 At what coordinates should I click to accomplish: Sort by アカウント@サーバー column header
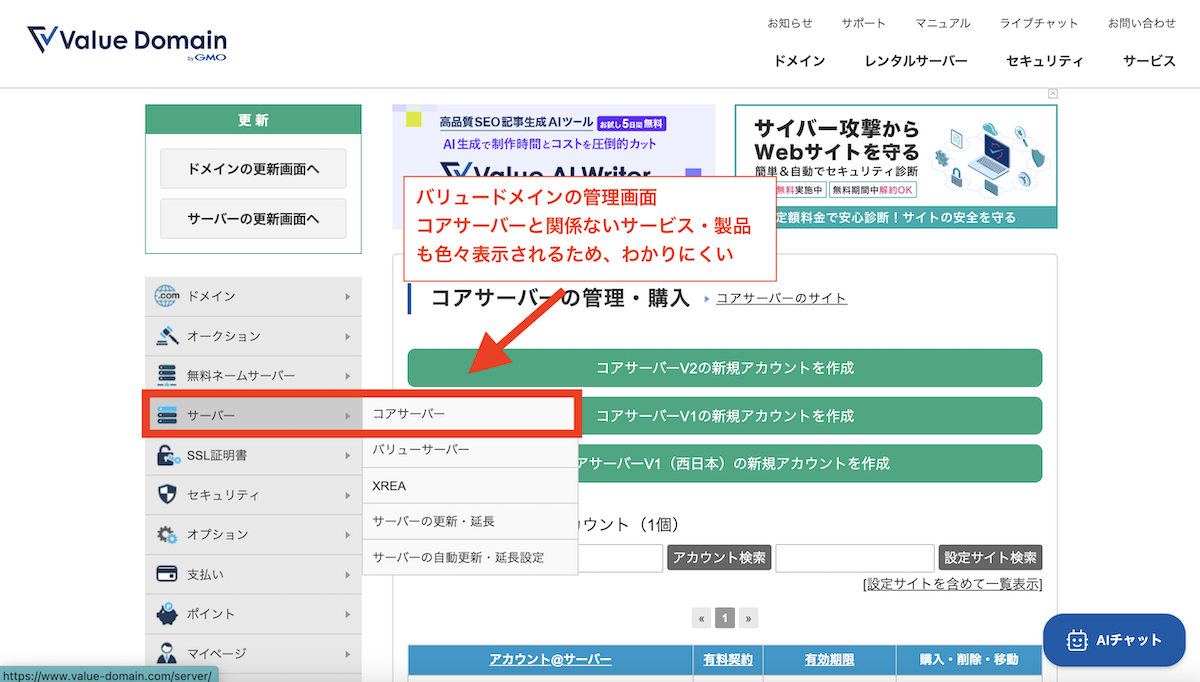(550, 660)
